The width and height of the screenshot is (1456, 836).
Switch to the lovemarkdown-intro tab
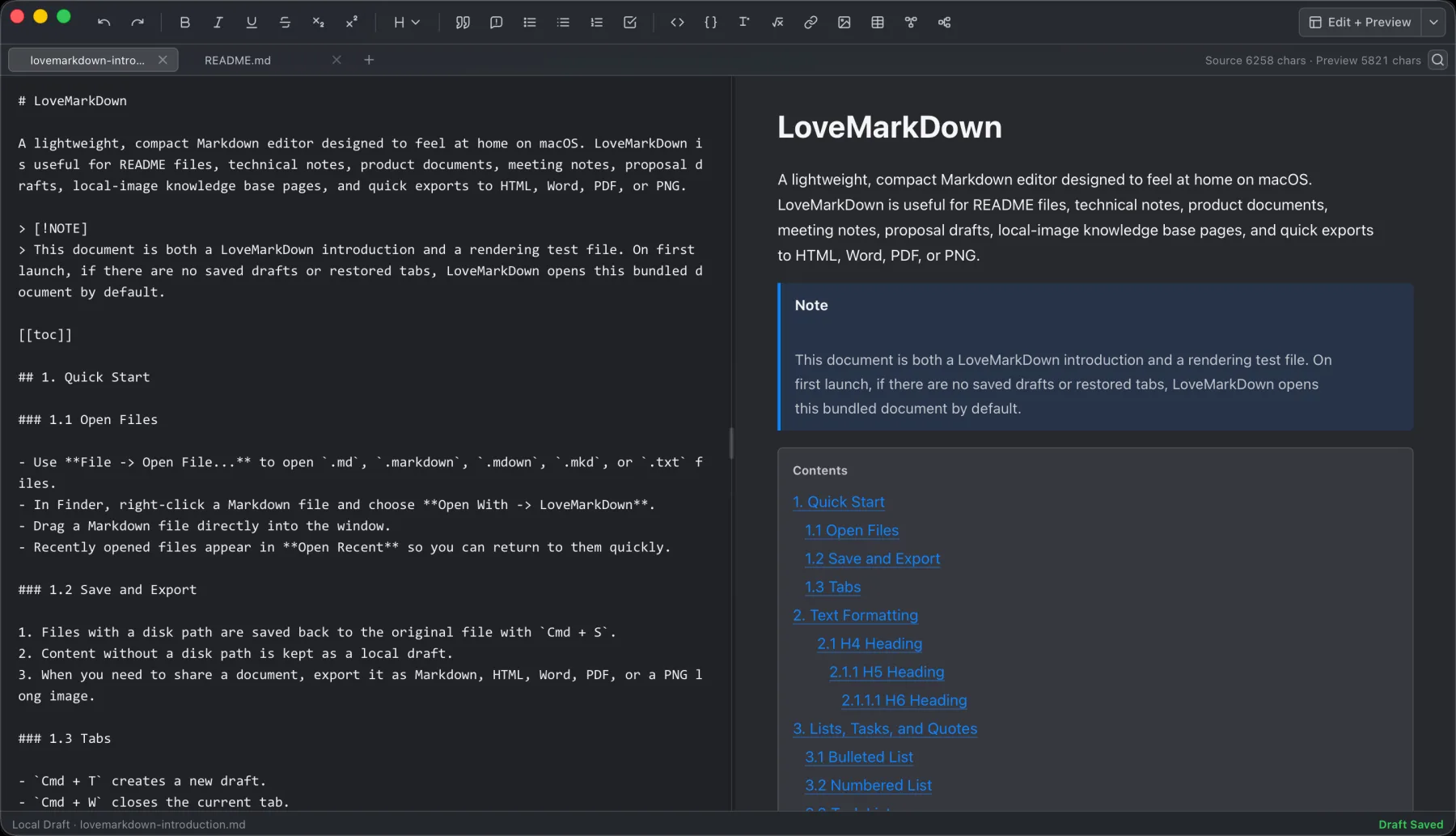click(87, 60)
